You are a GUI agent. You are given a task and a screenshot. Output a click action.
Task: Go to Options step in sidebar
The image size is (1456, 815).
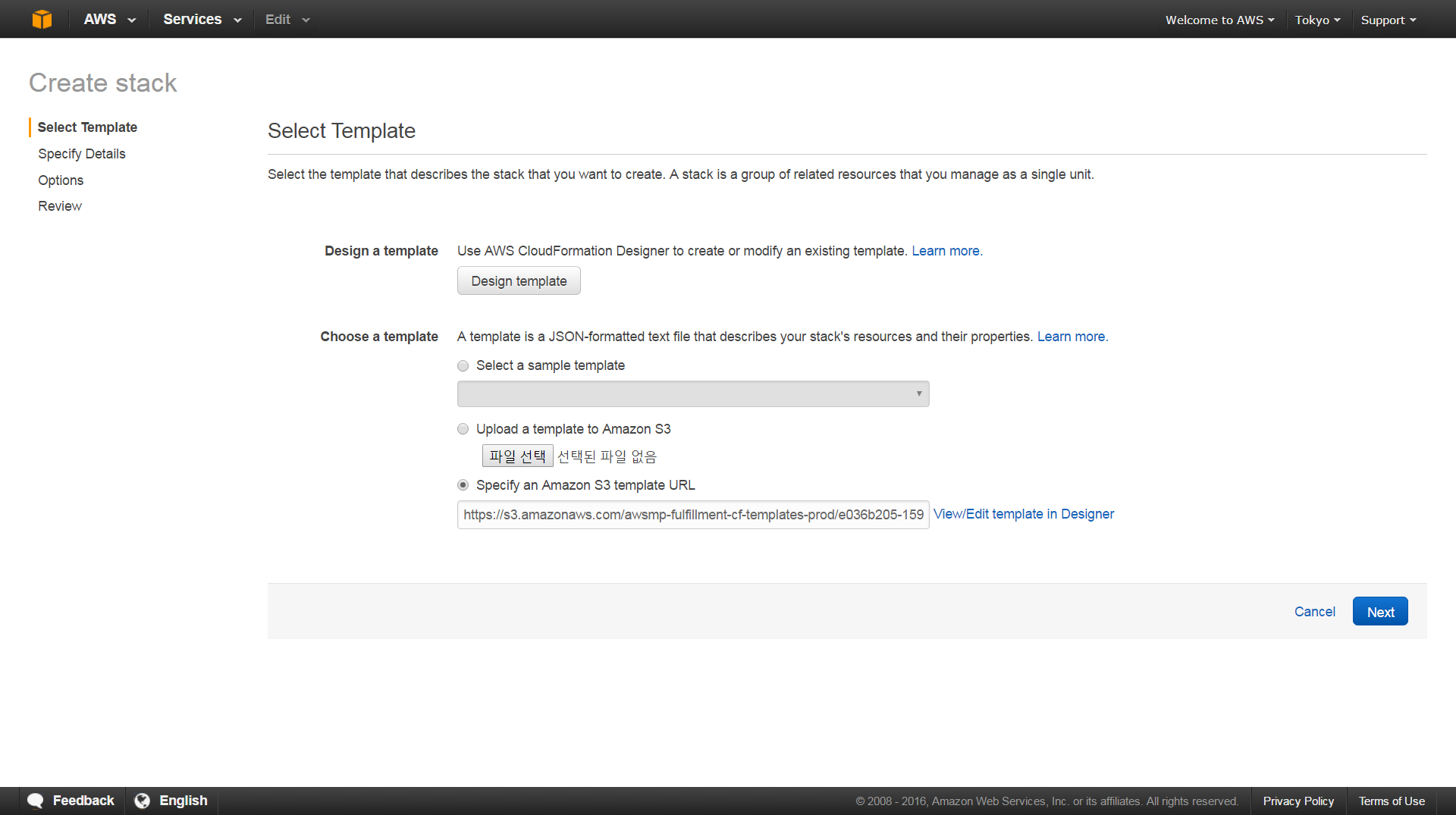point(61,180)
